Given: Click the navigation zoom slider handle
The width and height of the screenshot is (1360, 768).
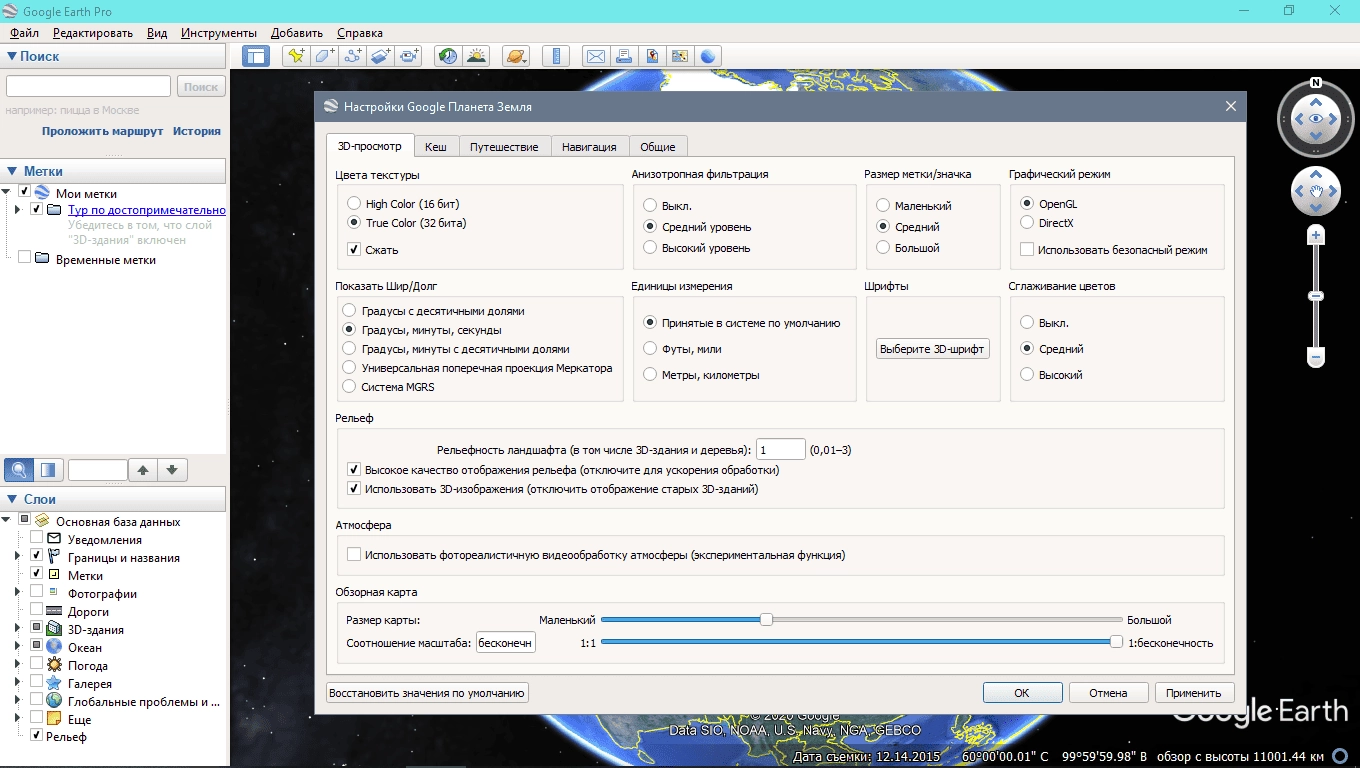Looking at the screenshot, I should pyautogui.click(x=1316, y=296).
